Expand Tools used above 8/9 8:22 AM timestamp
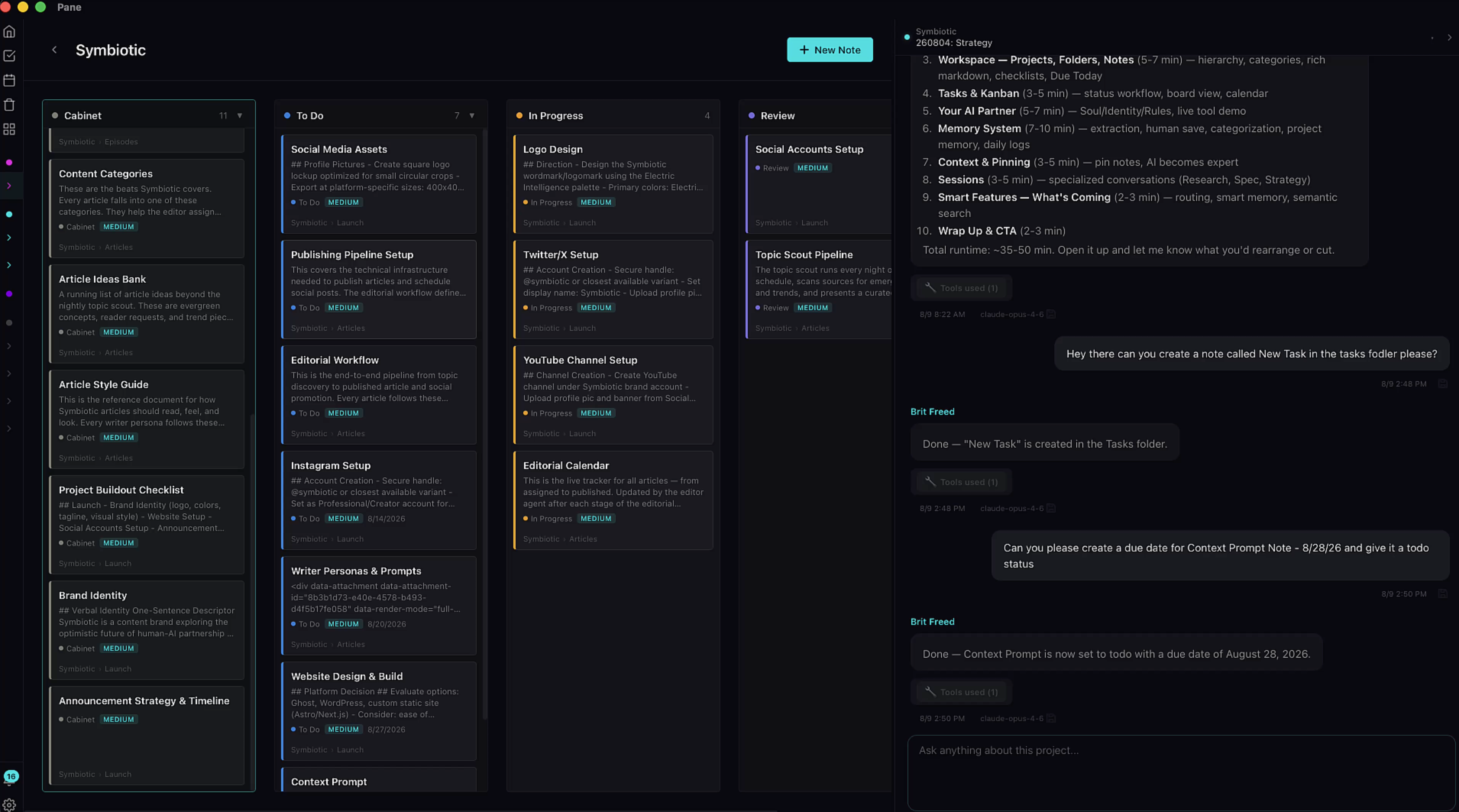The image size is (1459, 812). point(962,288)
